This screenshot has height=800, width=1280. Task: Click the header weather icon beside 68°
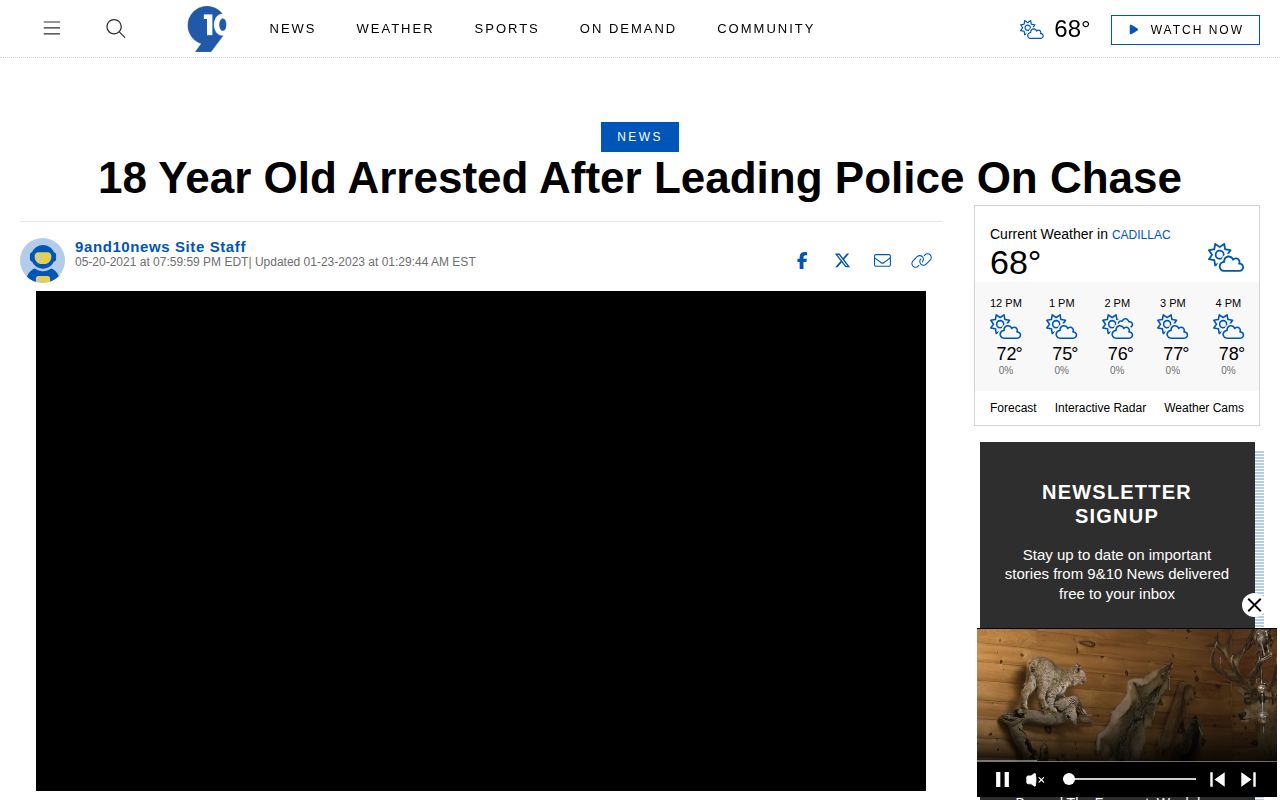click(x=1032, y=29)
